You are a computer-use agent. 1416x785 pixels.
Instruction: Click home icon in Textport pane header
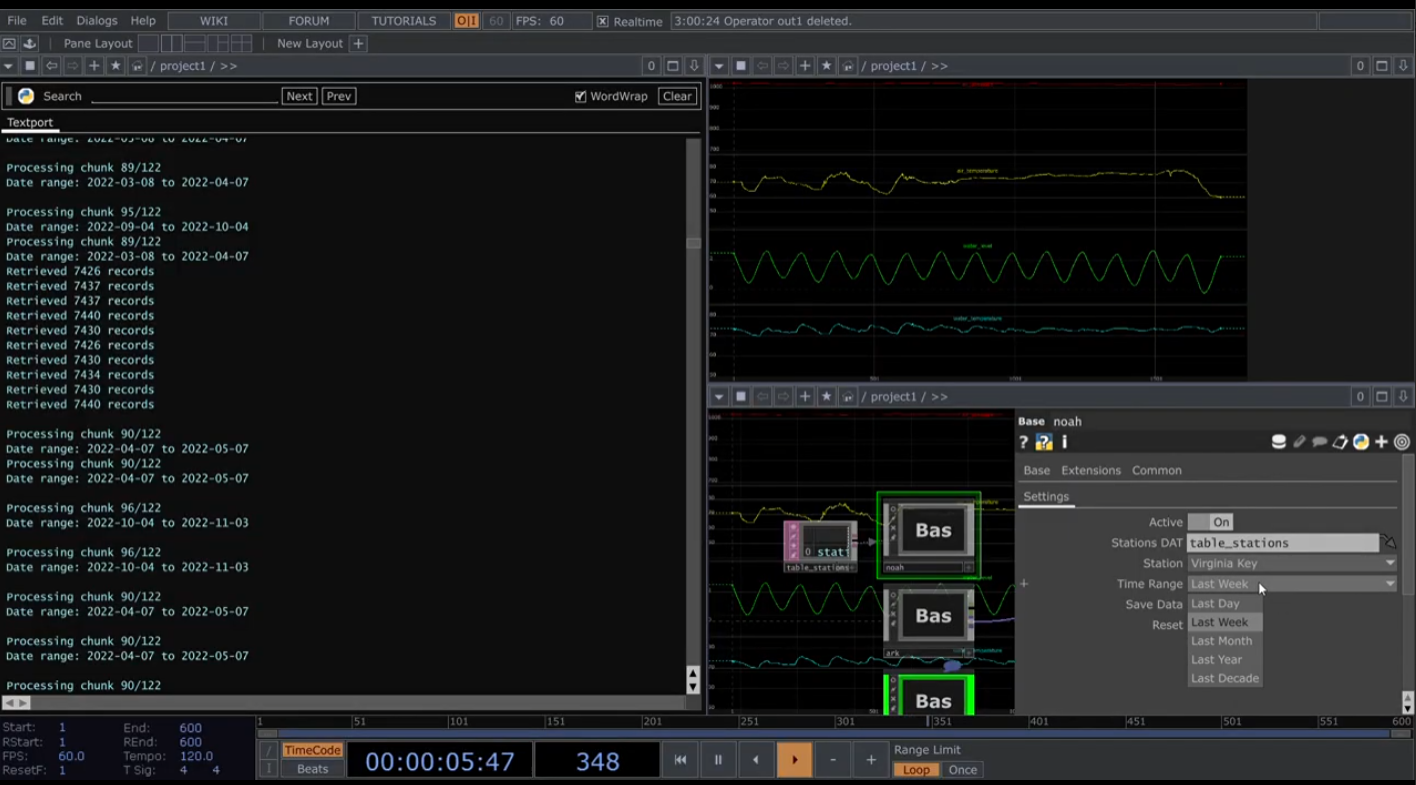(137, 66)
